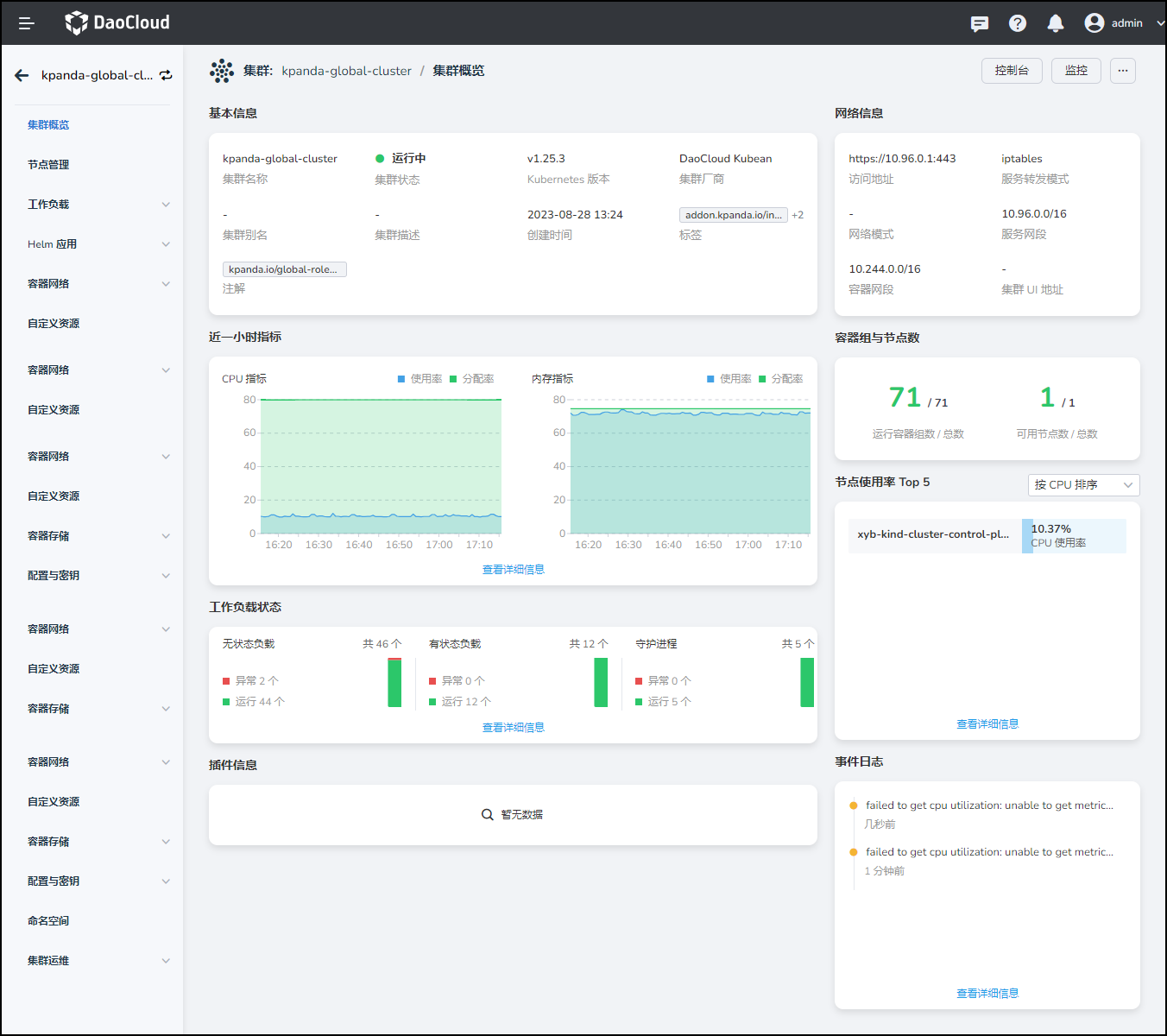Viewport: 1167px width, 1036px height.
Task: Open 查看详细信息 under the hourly metrics charts
Action: (514, 570)
